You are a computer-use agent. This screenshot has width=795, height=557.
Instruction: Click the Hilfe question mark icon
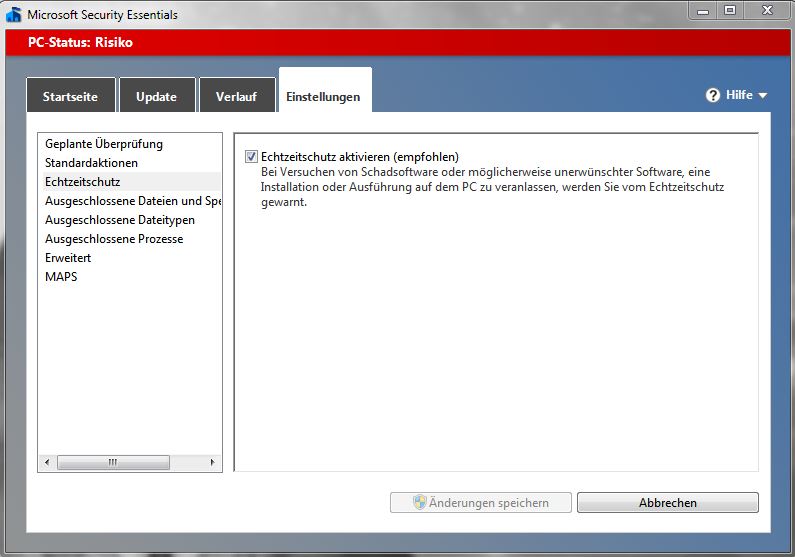click(712, 95)
